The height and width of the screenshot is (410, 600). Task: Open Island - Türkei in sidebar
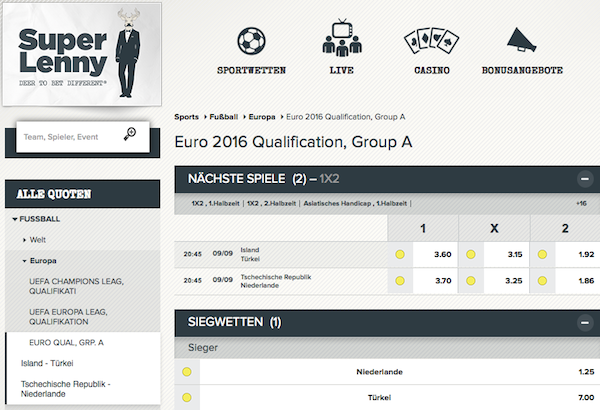[x=47, y=363]
